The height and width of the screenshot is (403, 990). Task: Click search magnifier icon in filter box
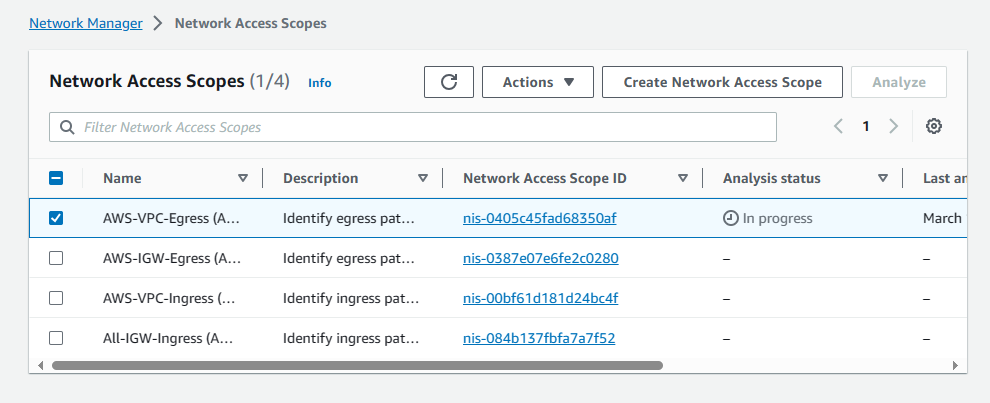click(68, 128)
